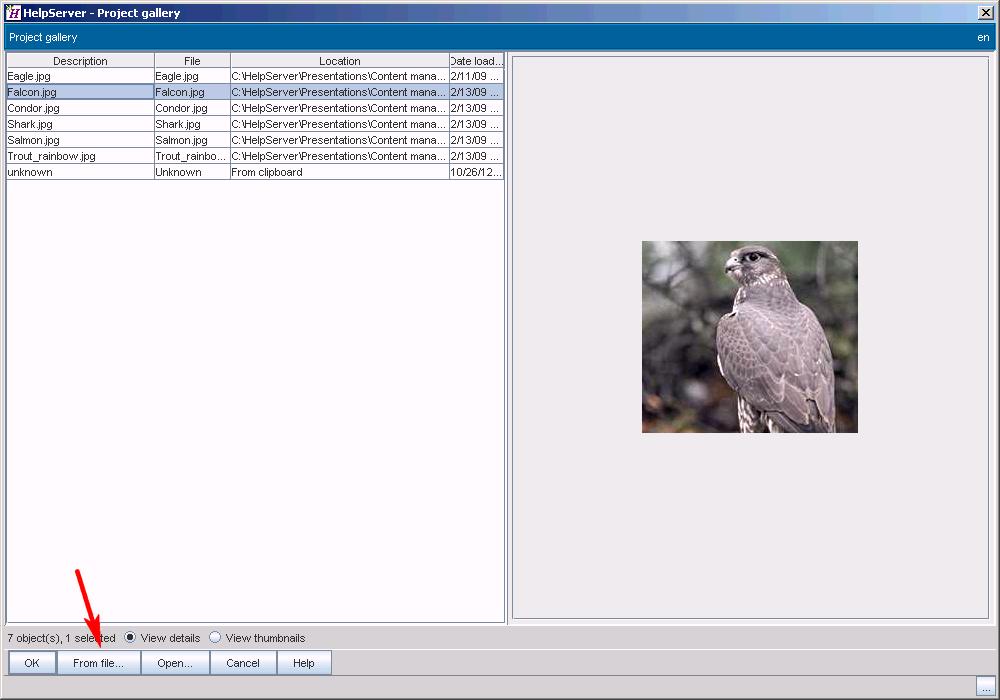This screenshot has height=700, width=1000.
Task: Sort by the Location column header
Action: (x=340, y=61)
